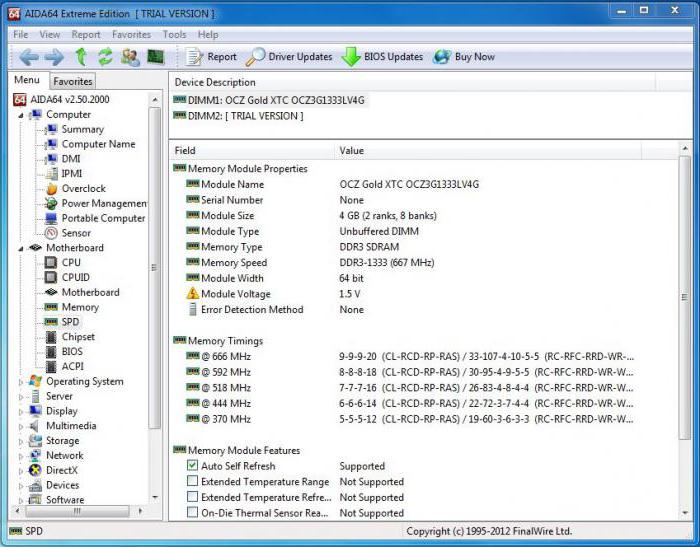This screenshot has height=547, width=700.
Task: Open the File menu
Action: tap(21, 35)
